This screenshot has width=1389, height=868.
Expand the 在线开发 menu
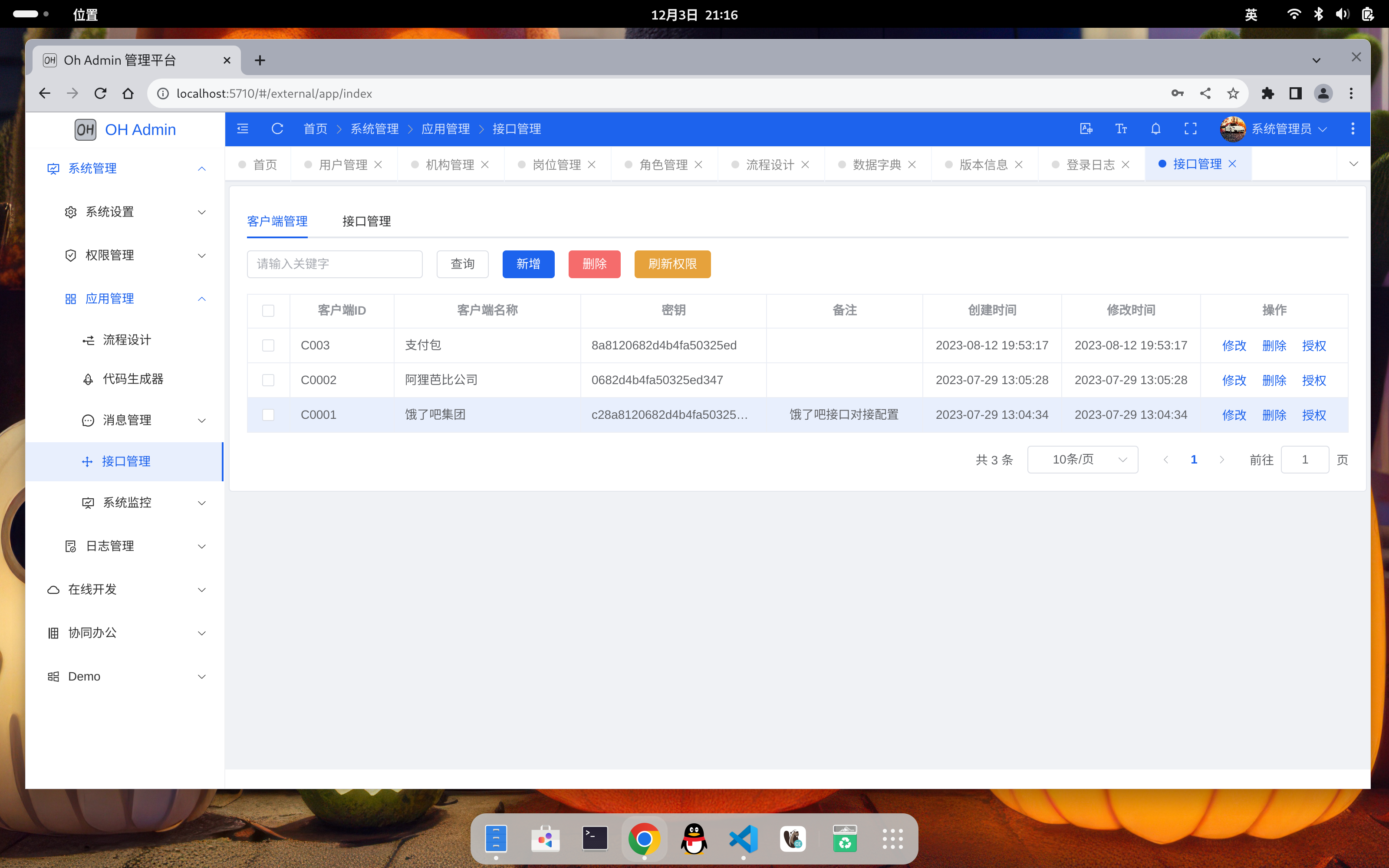click(125, 589)
